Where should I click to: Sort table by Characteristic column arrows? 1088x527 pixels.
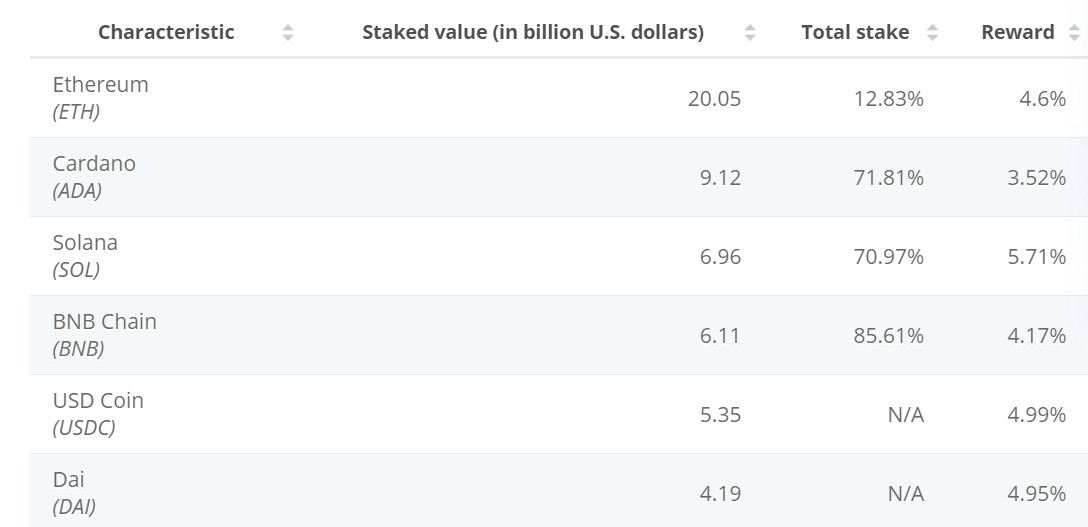pos(288,33)
